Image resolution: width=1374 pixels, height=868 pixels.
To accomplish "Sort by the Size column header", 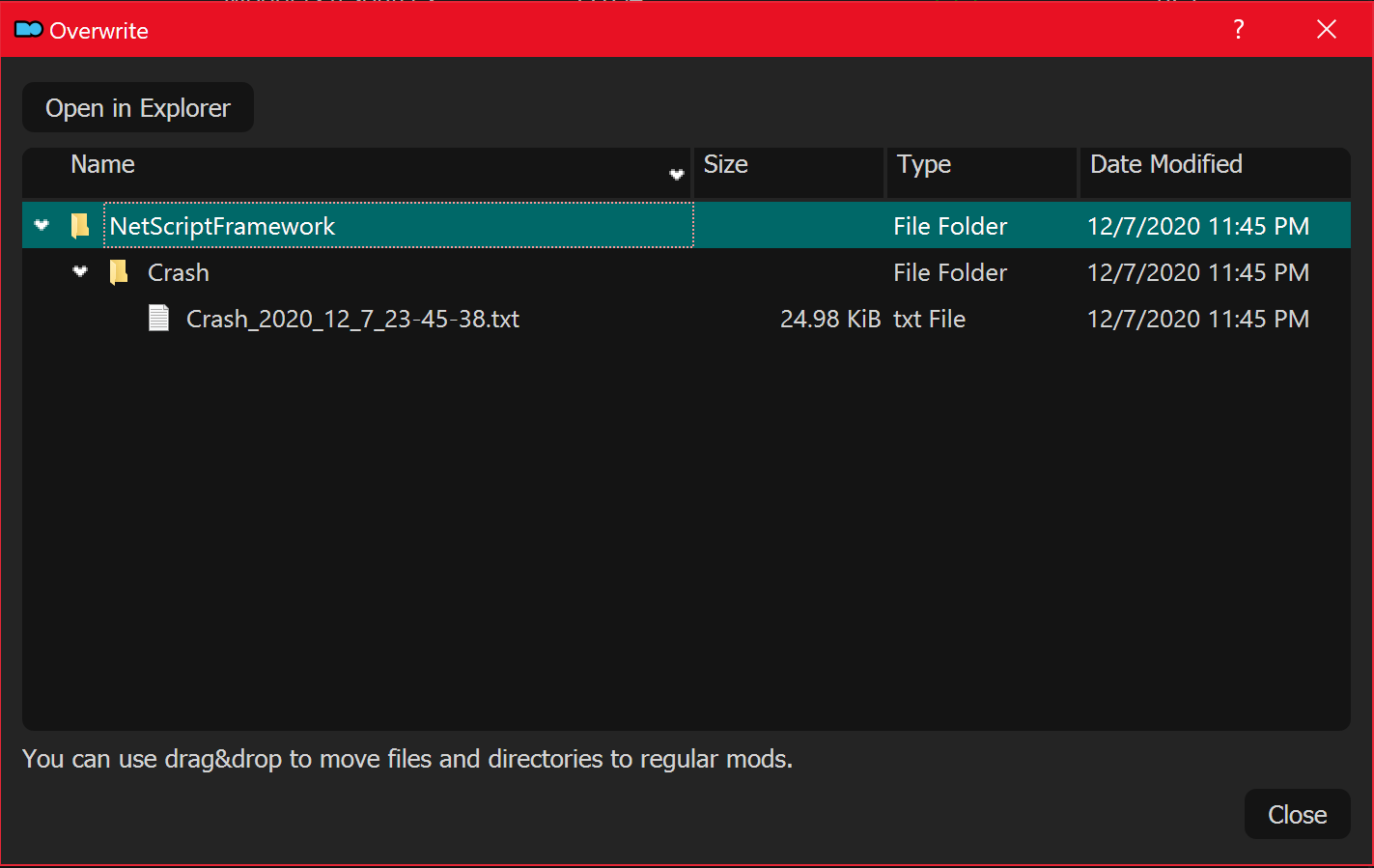I will [x=788, y=173].
